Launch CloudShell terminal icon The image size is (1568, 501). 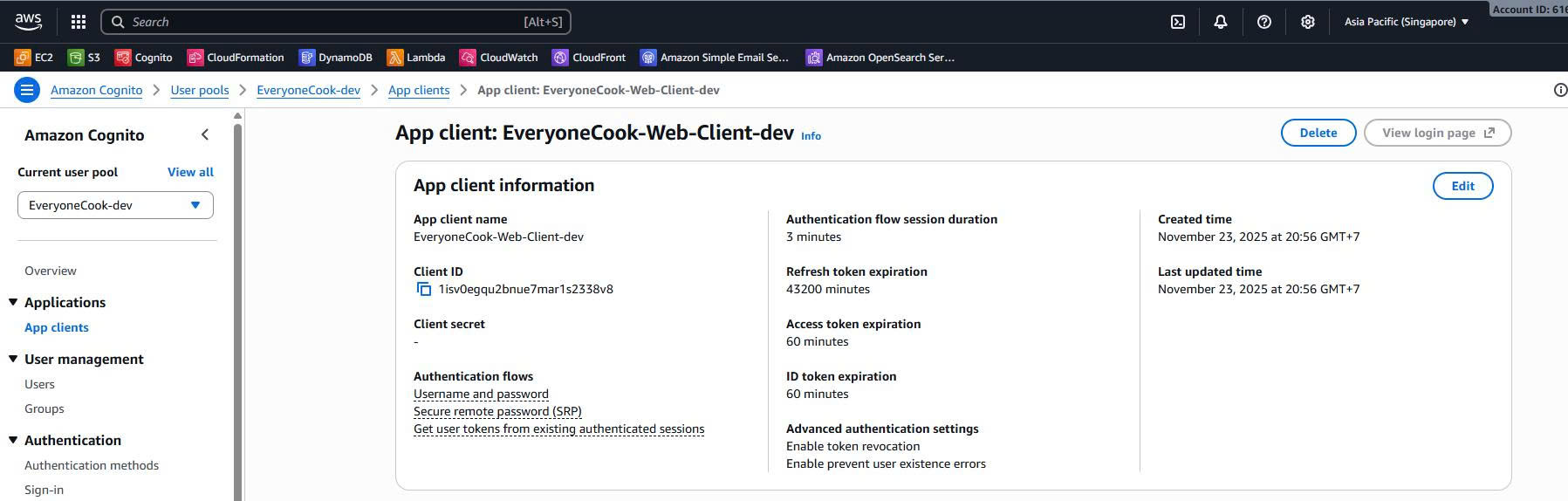pyautogui.click(x=1178, y=22)
